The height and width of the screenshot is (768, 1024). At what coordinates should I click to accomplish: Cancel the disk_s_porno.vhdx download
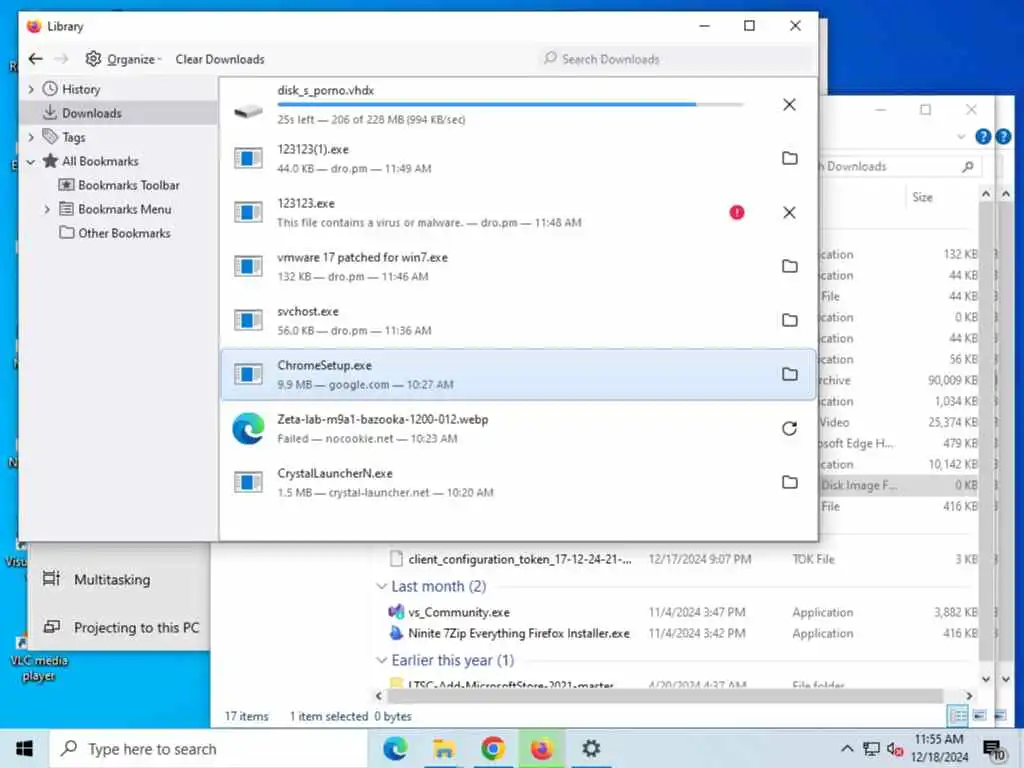point(789,104)
